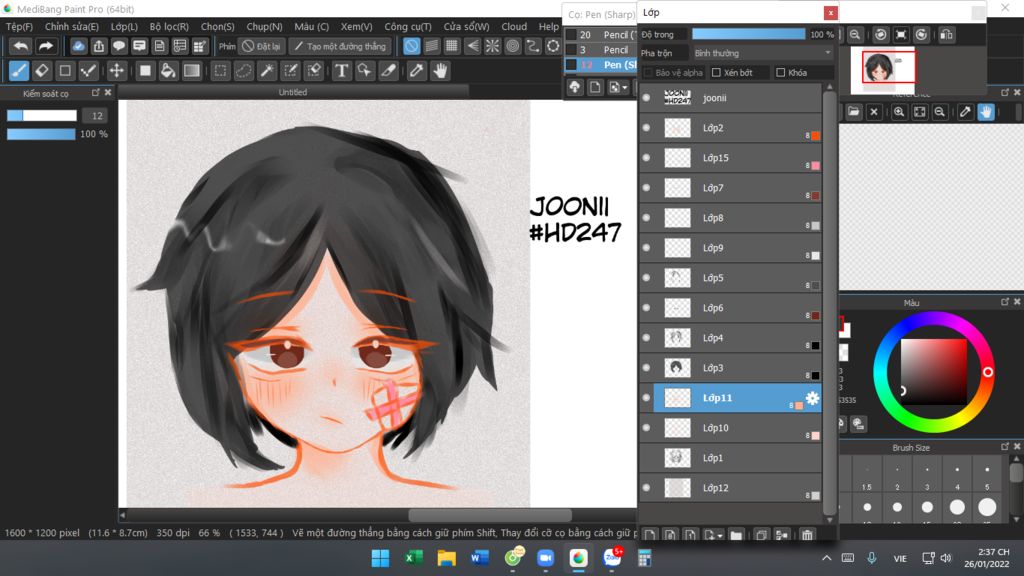
Task: Open a reference image with folder icon
Action: click(x=854, y=112)
